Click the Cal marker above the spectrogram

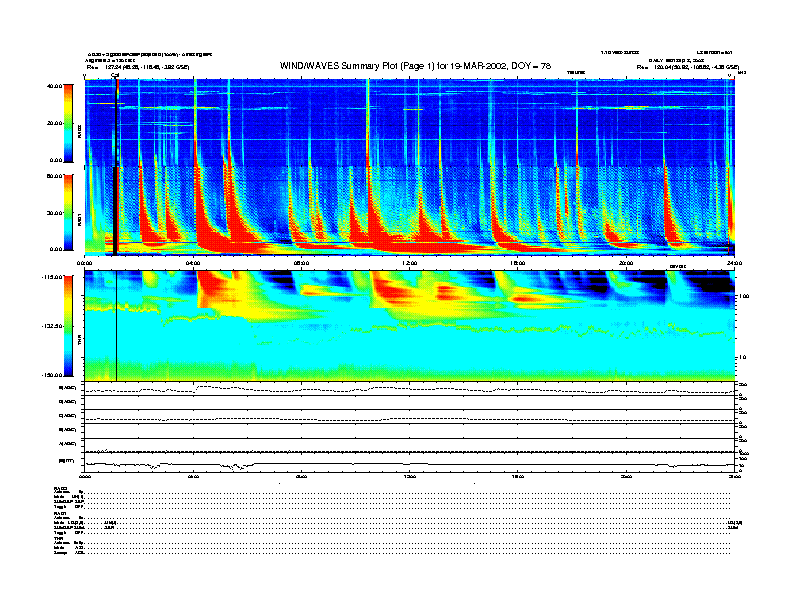coord(115,76)
